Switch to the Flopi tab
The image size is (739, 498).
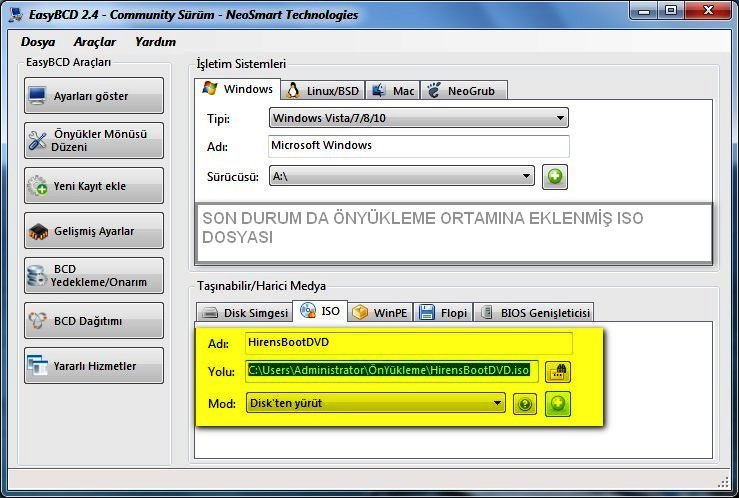[443, 312]
